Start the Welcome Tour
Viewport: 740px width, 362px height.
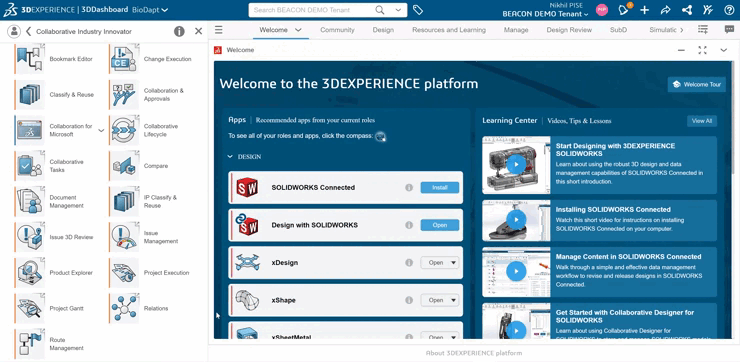697,84
